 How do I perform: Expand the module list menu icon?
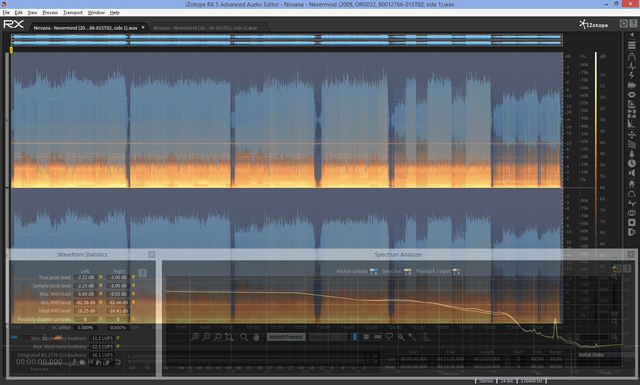point(631,45)
